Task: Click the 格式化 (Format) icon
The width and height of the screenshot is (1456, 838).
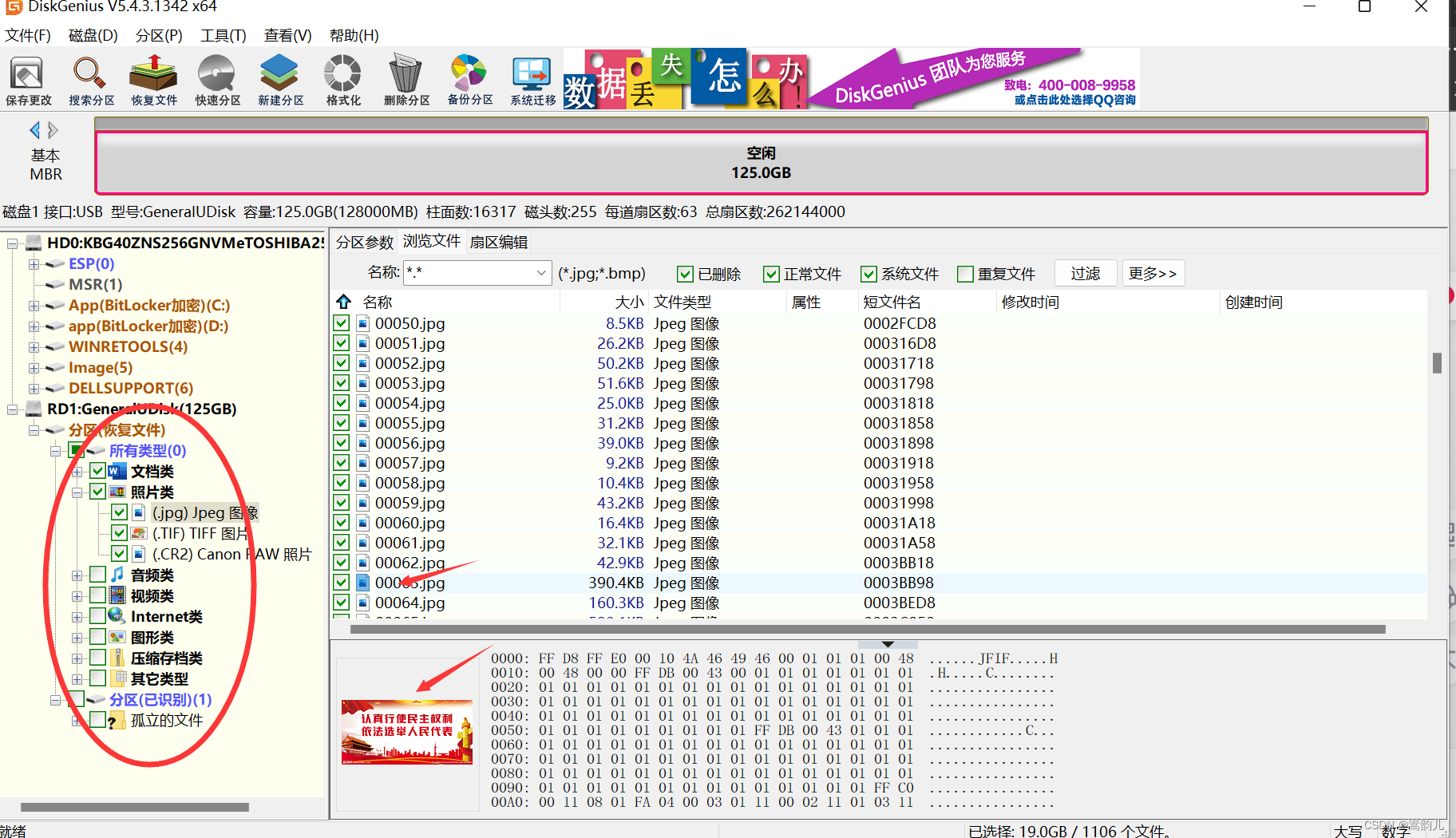Action: pos(342,78)
